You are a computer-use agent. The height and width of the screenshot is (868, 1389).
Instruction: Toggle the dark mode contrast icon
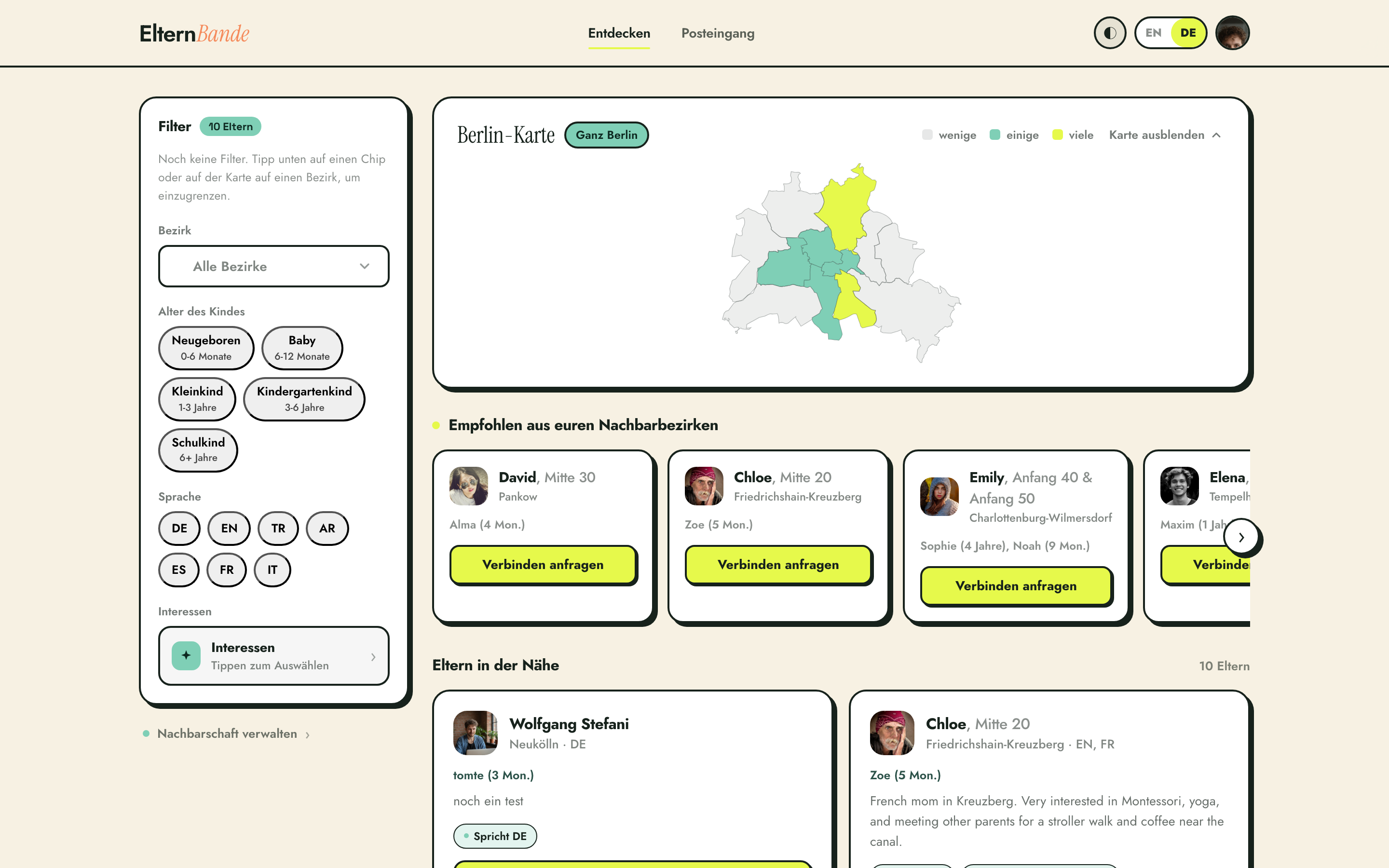tap(1109, 33)
